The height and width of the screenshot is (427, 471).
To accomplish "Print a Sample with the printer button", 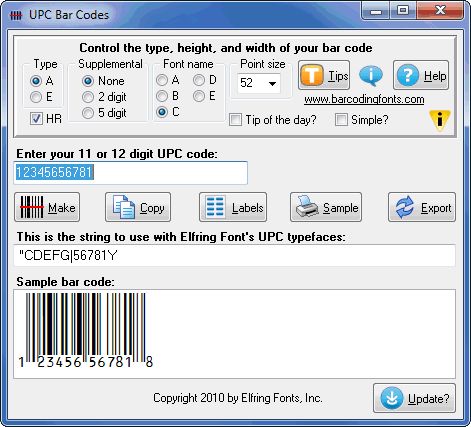I will (x=326, y=207).
